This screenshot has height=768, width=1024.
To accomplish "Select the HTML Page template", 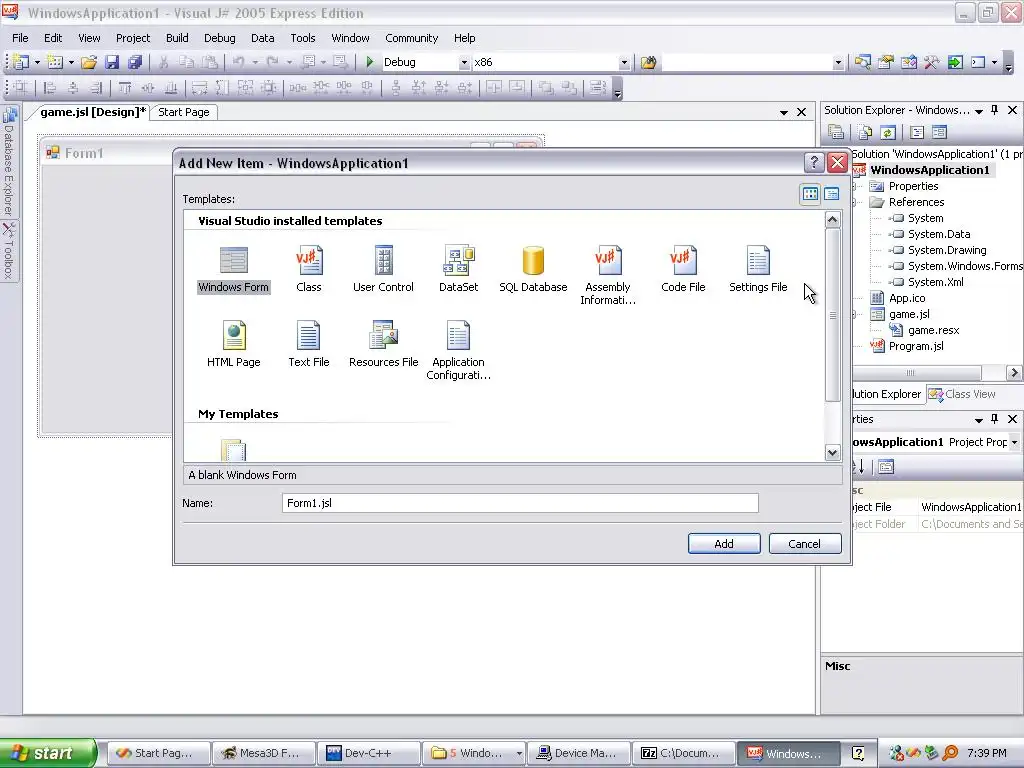I will tap(233, 344).
